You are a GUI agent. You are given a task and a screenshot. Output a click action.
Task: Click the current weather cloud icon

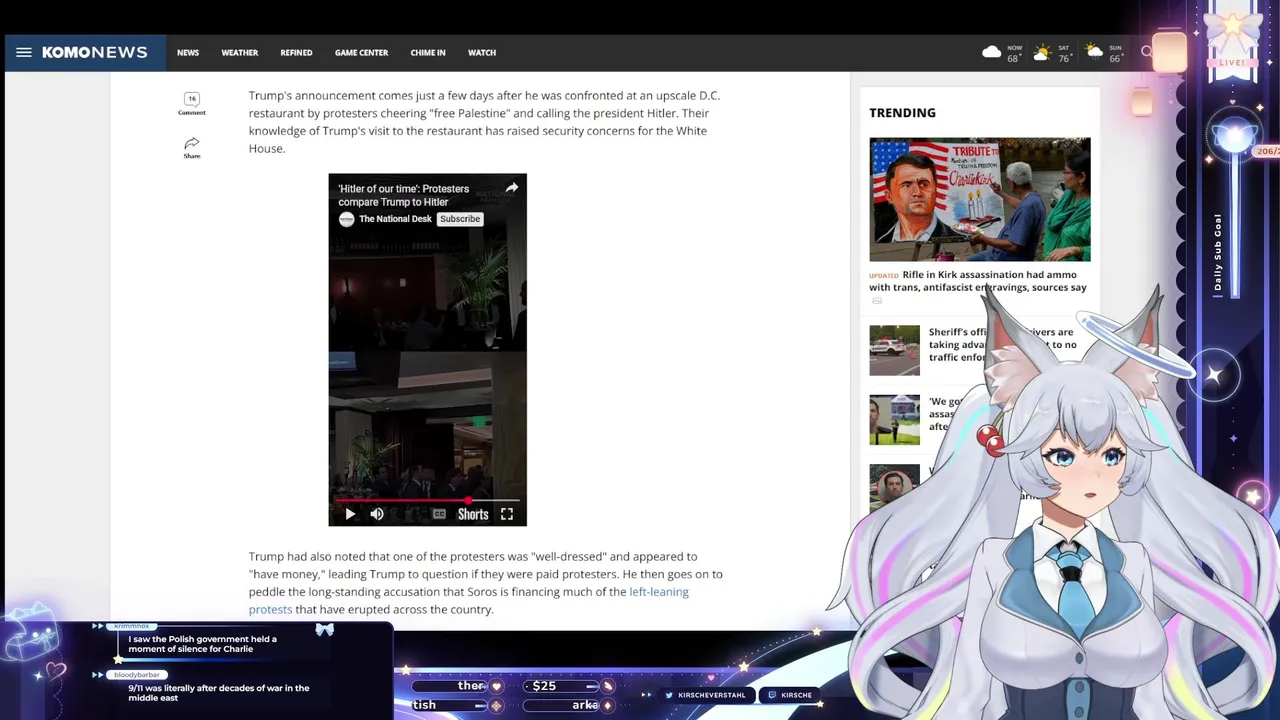992,52
